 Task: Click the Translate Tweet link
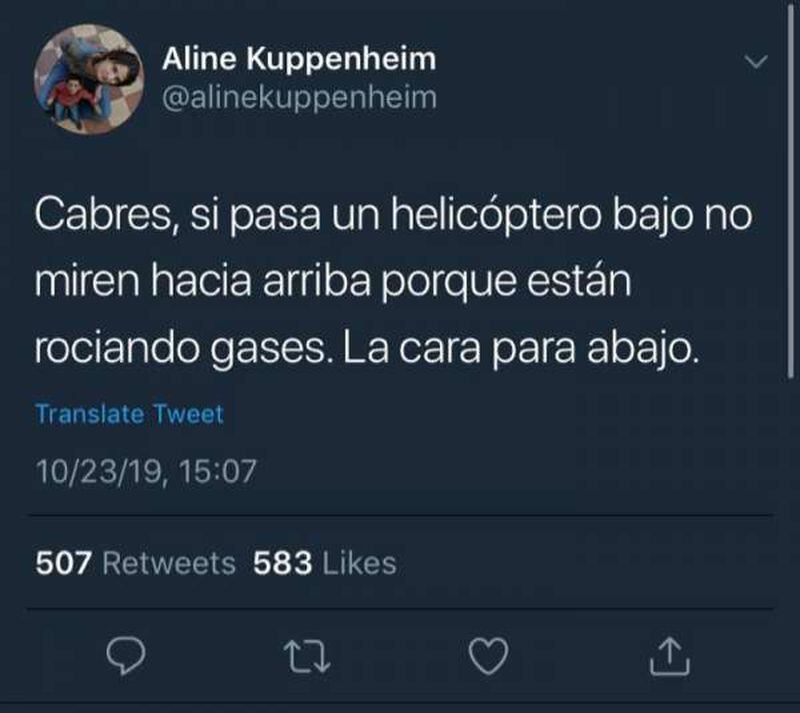(x=130, y=414)
